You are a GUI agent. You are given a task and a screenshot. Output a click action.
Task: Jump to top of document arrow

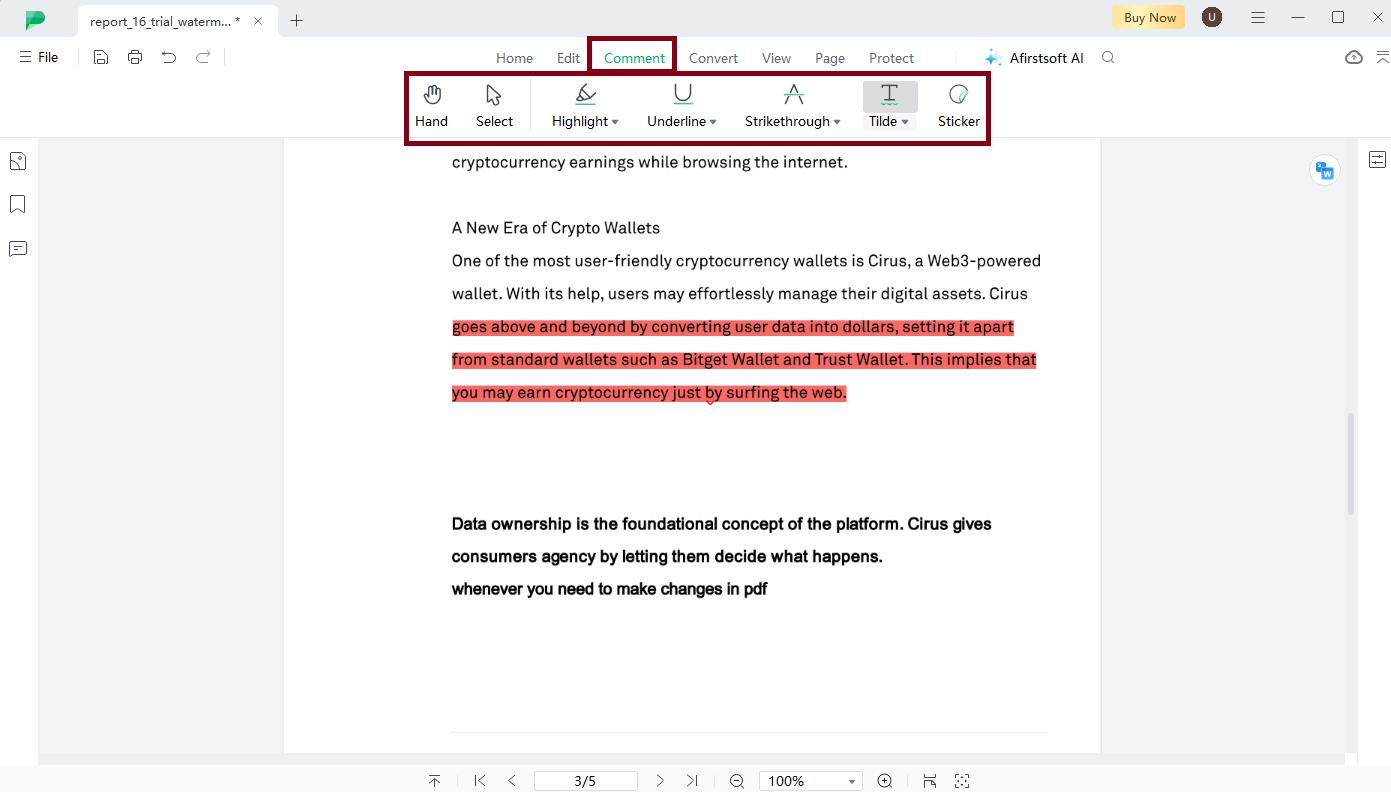(x=434, y=781)
